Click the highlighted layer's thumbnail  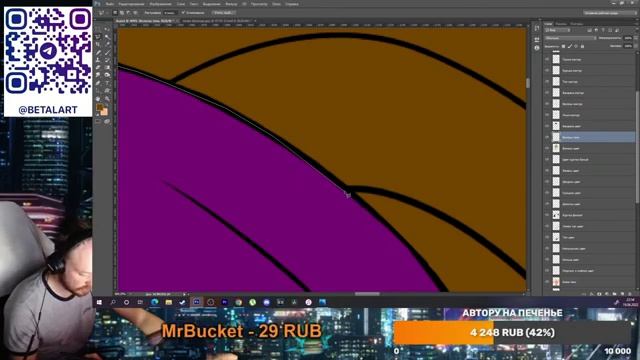click(x=556, y=137)
